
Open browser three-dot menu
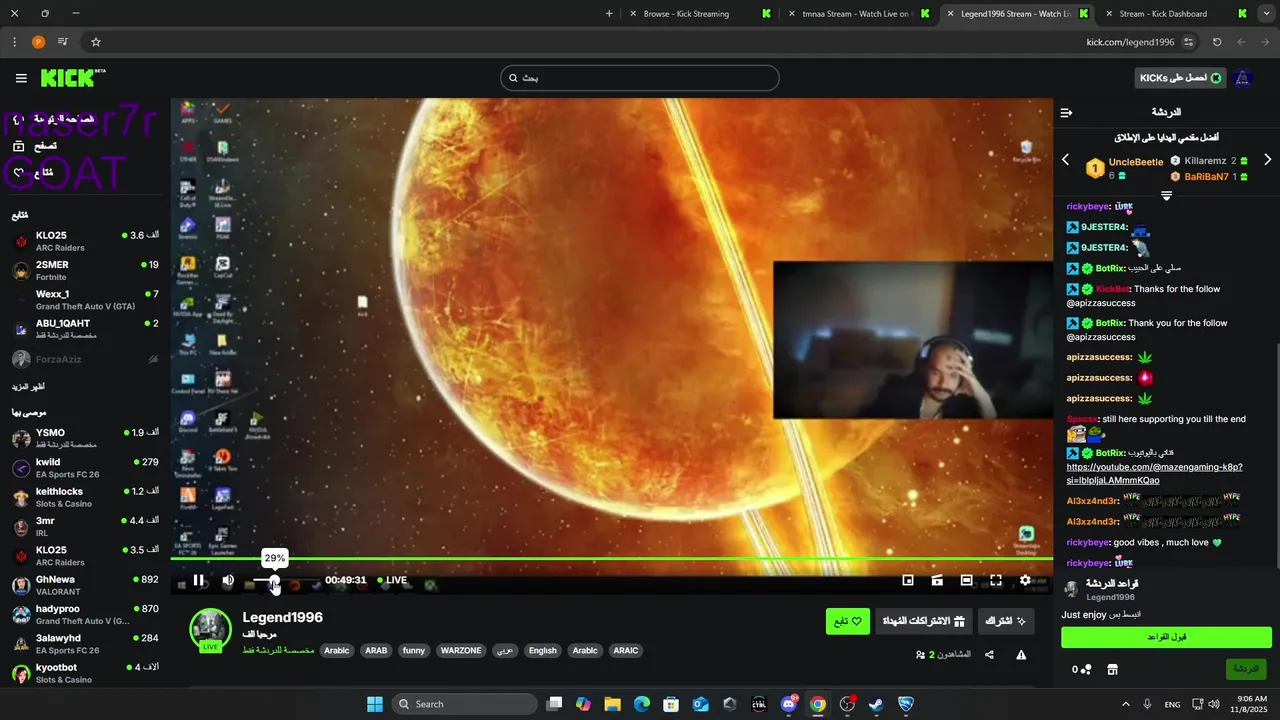[x=14, y=42]
